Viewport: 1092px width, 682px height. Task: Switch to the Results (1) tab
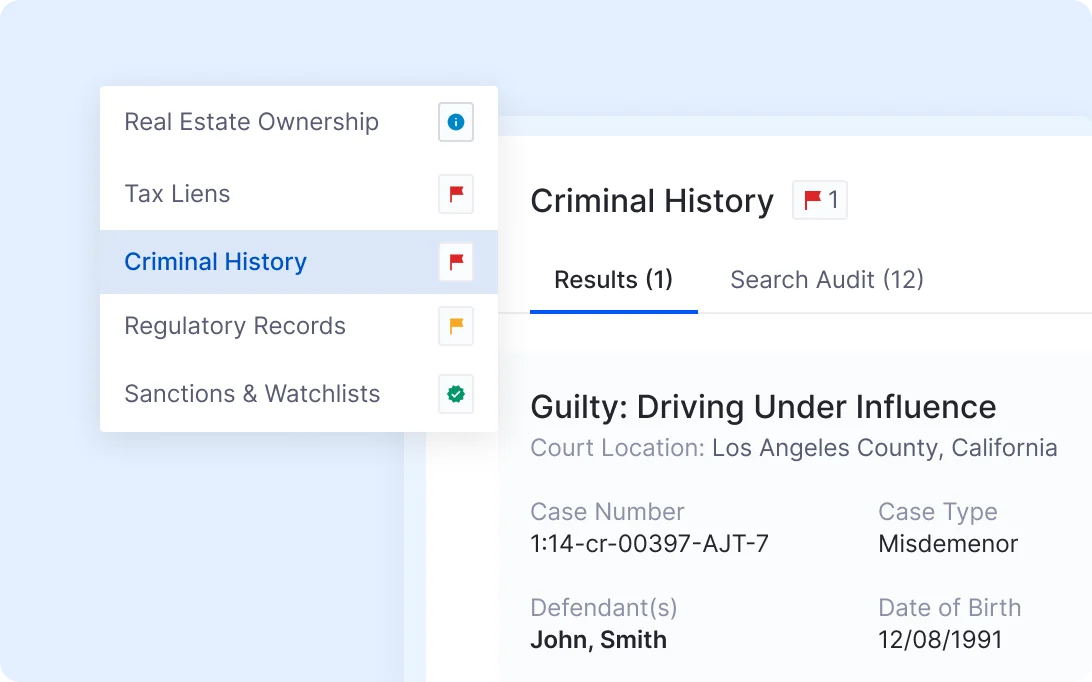point(614,280)
